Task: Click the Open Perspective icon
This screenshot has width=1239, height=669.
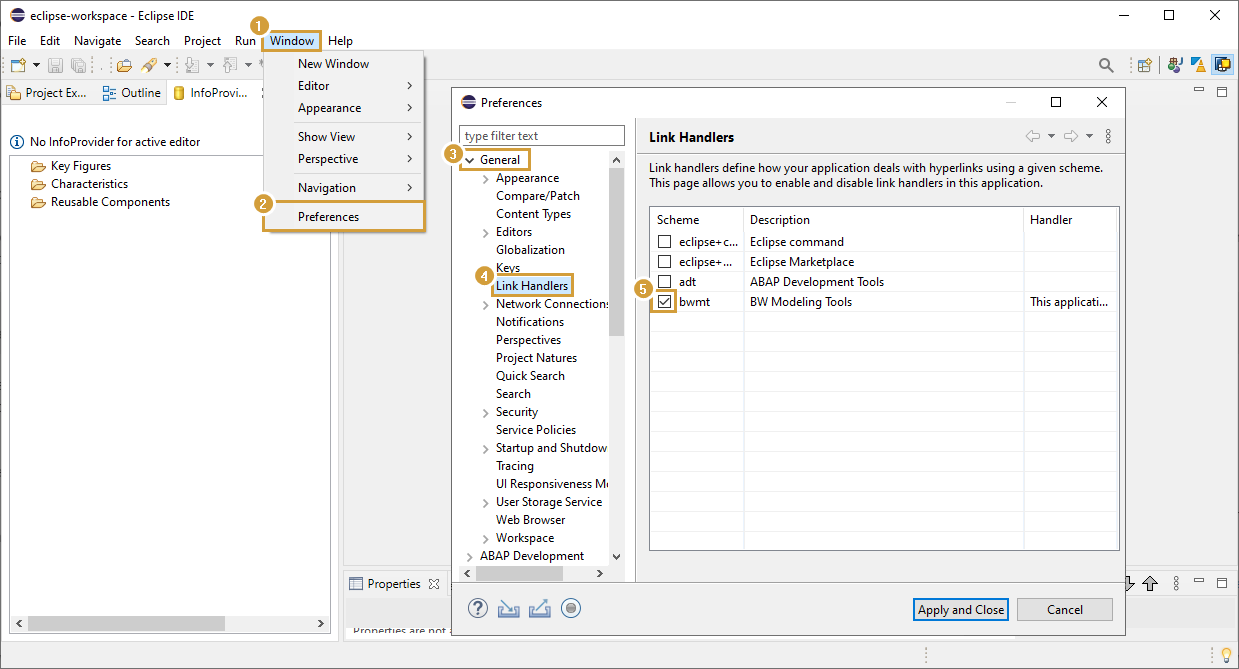Action: (x=1144, y=64)
